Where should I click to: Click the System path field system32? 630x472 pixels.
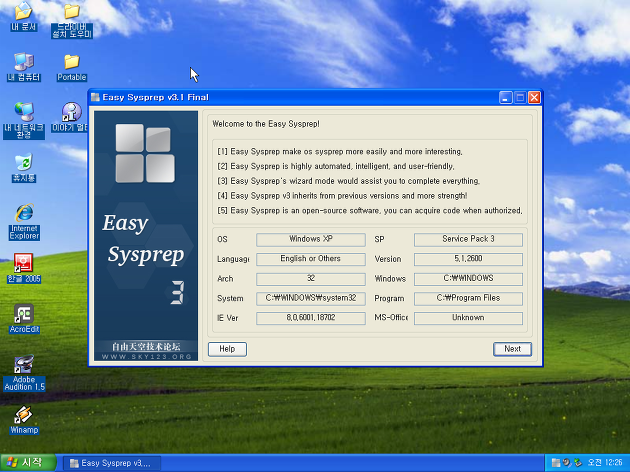pos(311,298)
